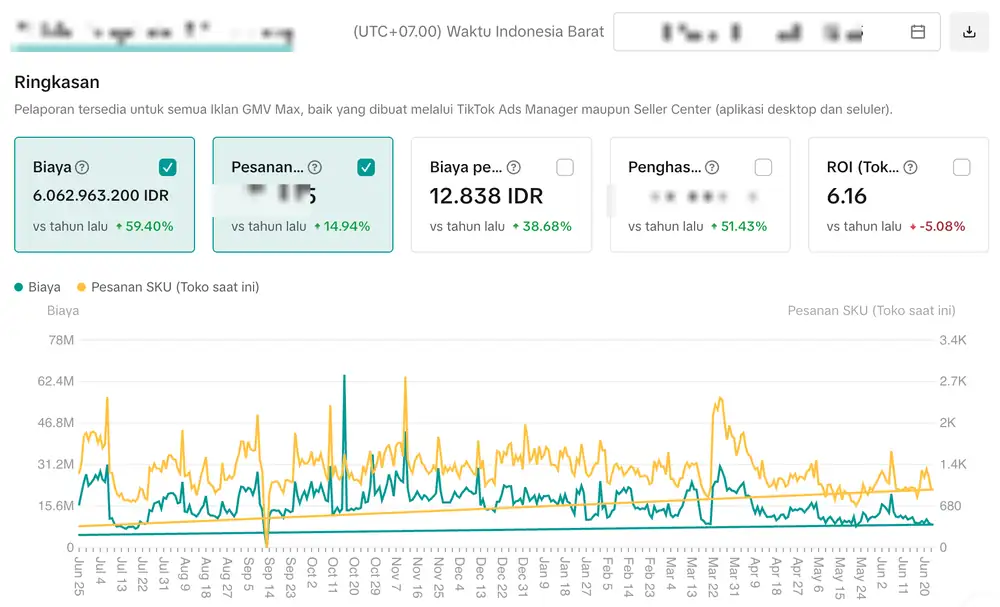The width and height of the screenshot is (1000, 607).
Task: Click the 78M left axis label
Action: click(61, 340)
